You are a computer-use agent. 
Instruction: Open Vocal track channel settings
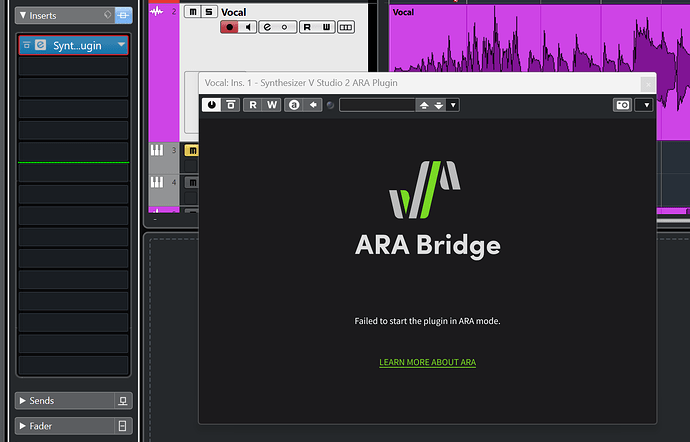coord(267,27)
